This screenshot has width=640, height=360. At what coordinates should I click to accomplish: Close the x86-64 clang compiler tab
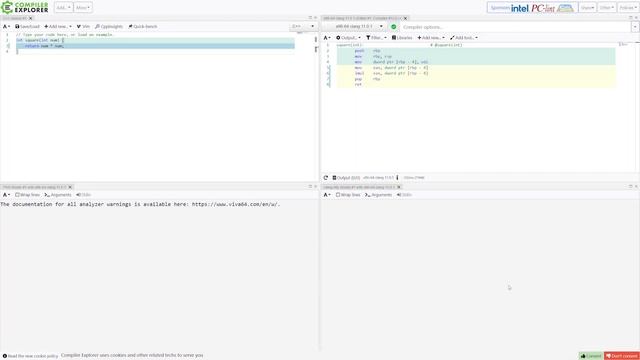(x=405, y=18)
